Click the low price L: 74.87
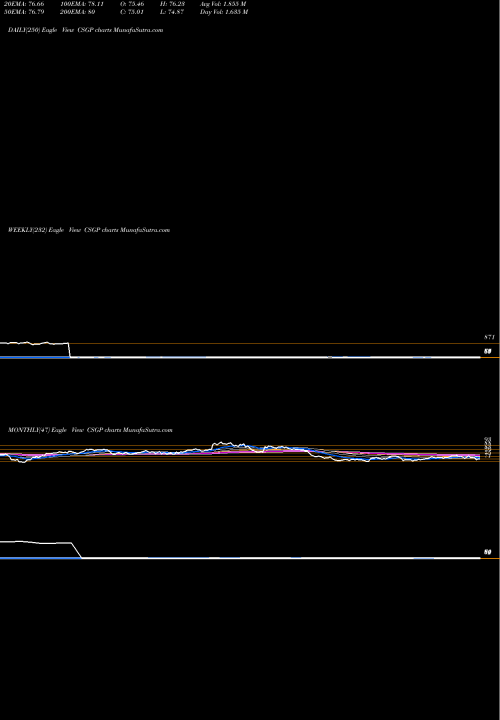Viewport: 500px width, 720px height. (172, 12)
